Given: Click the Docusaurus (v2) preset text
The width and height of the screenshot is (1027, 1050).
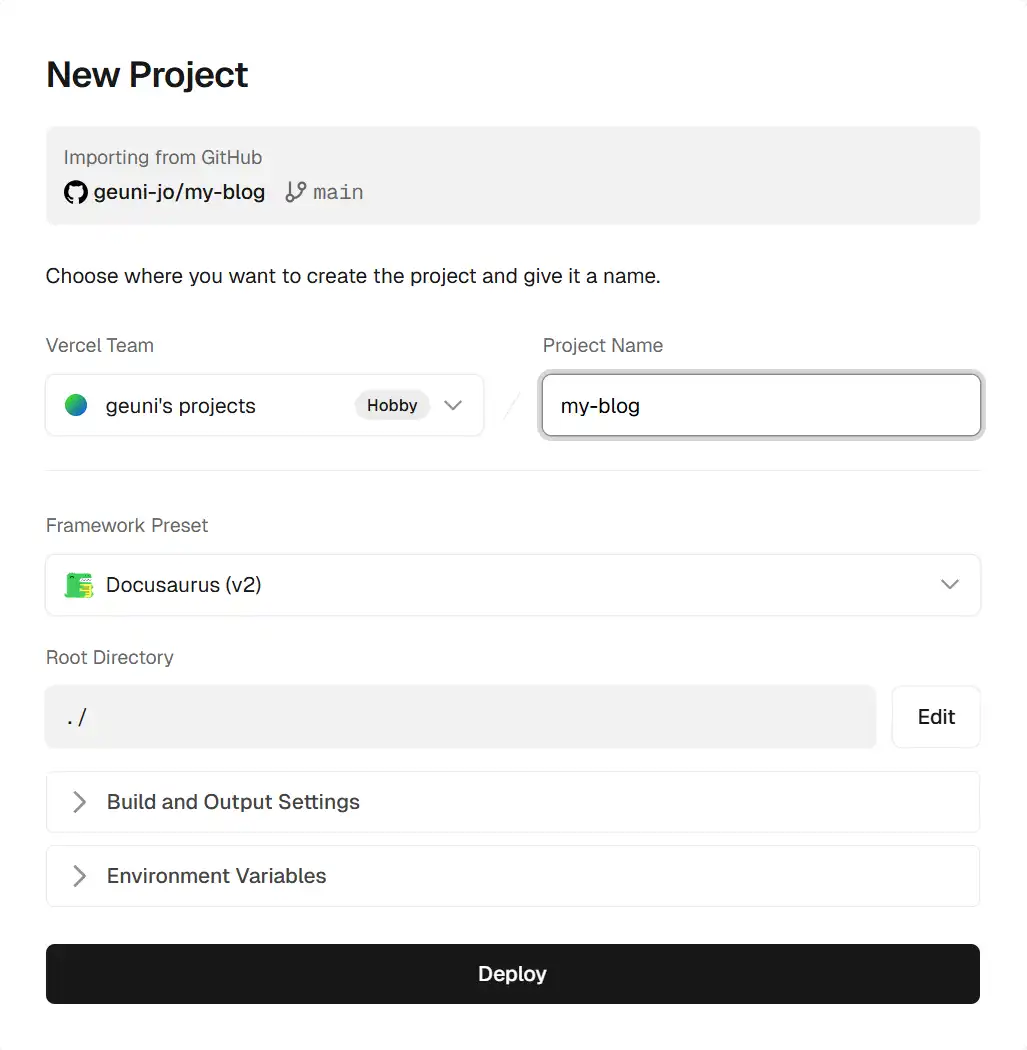Looking at the screenshot, I should [x=184, y=585].
